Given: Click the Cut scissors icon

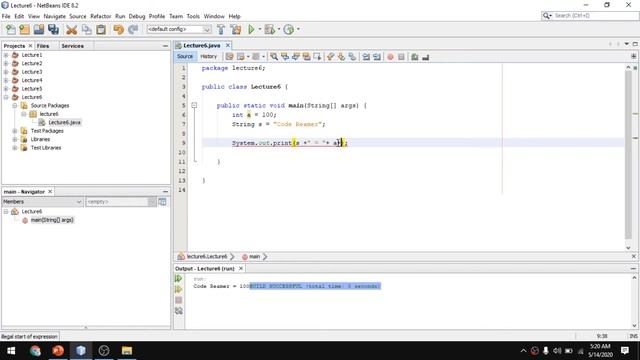Looking at the screenshot, I should click(x=71, y=29).
